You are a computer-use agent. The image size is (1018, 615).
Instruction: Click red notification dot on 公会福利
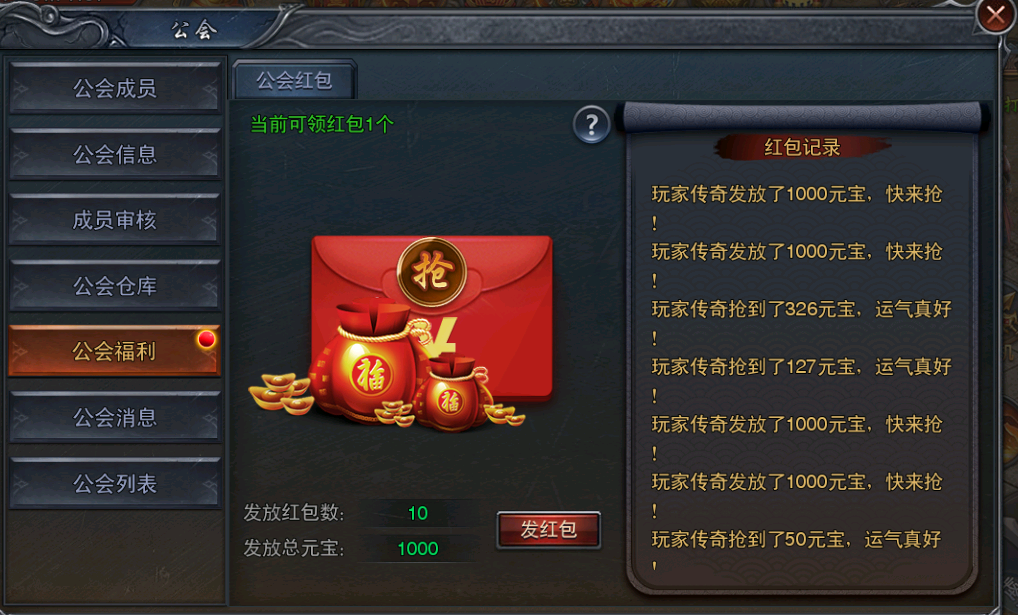point(206,339)
